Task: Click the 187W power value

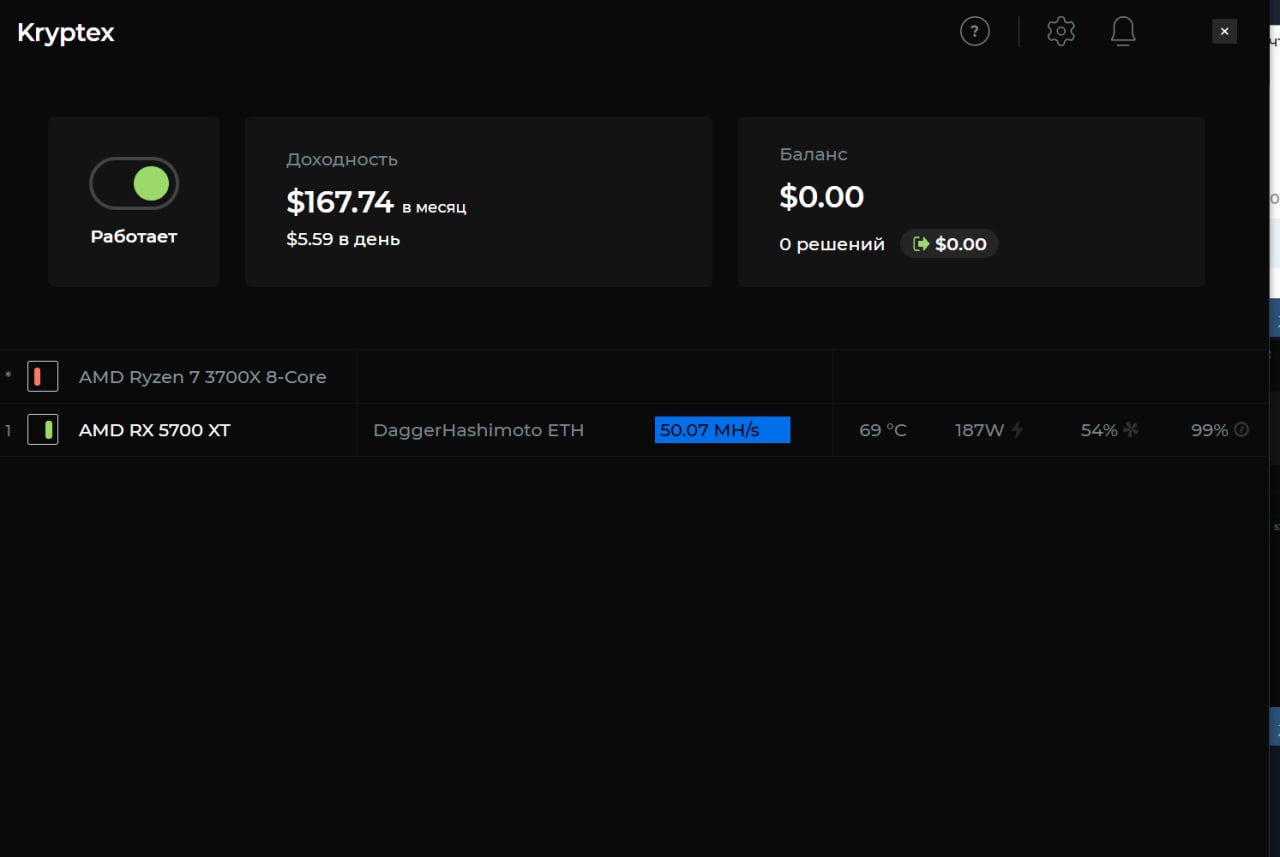Action: [979, 430]
